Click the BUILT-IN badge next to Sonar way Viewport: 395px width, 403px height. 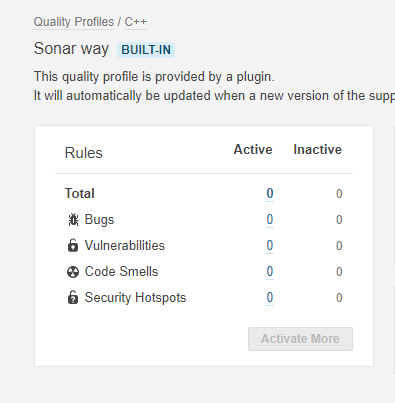pyautogui.click(x=146, y=50)
